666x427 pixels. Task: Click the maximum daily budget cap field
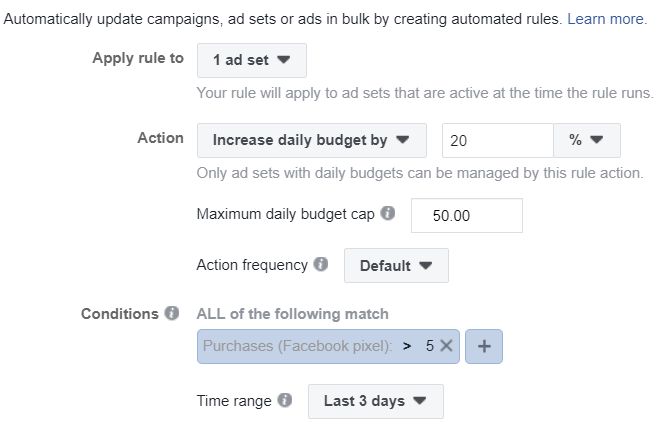point(467,215)
